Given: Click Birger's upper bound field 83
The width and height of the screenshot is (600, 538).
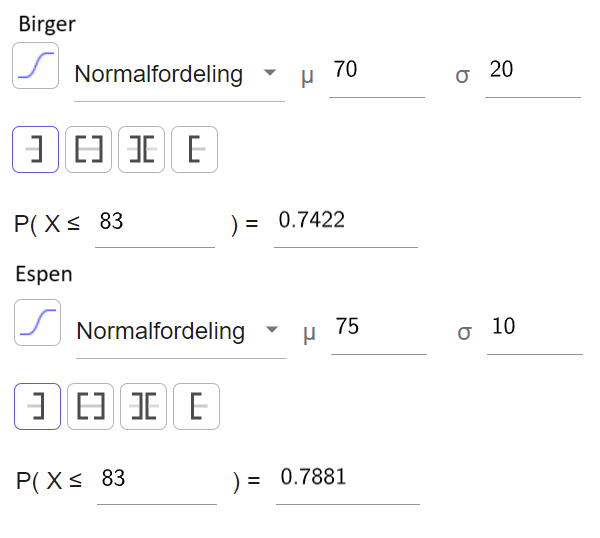Looking at the screenshot, I should pyautogui.click(x=155, y=226).
